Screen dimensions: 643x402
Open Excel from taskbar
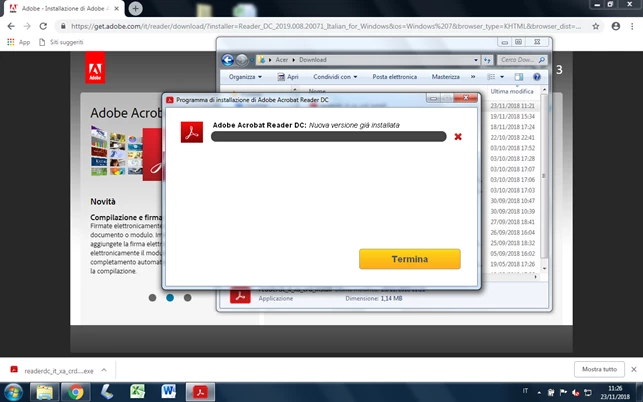coord(137,392)
